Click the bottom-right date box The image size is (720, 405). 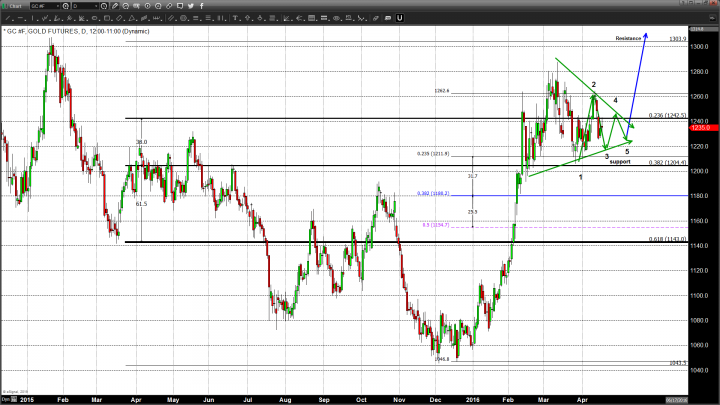tap(677, 400)
